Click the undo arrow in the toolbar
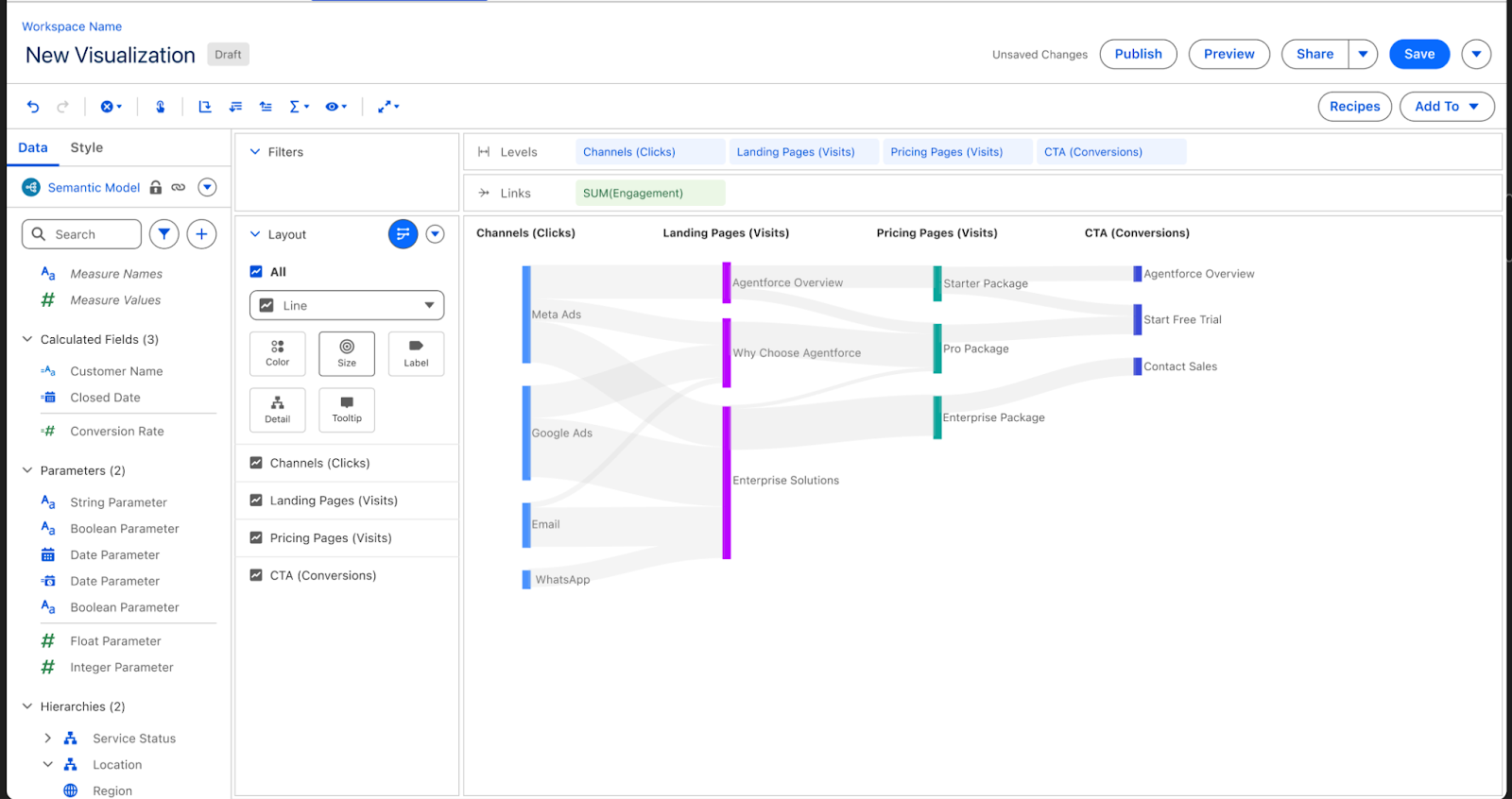 [x=33, y=107]
